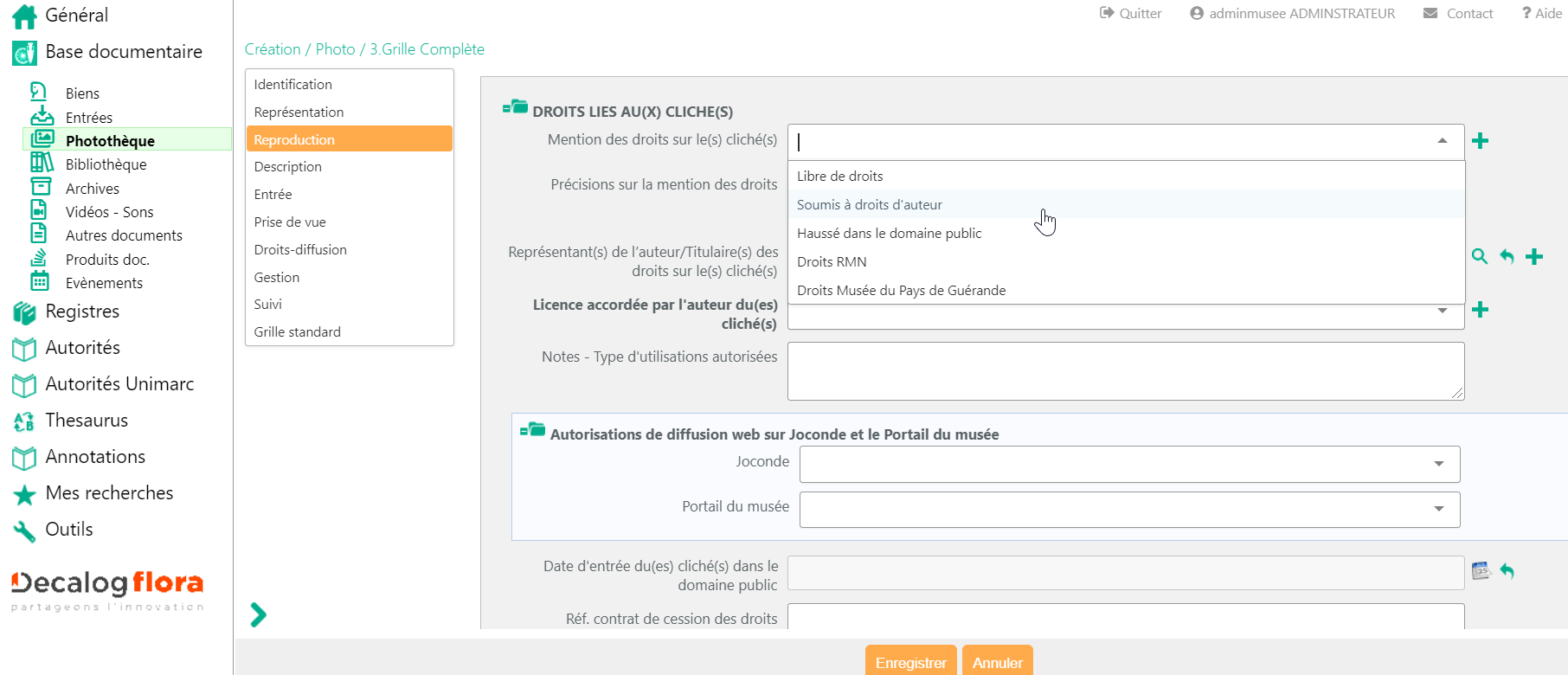The width and height of the screenshot is (1568, 675).
Task: Click the Quitter logout link
Action: point(1130,13)
